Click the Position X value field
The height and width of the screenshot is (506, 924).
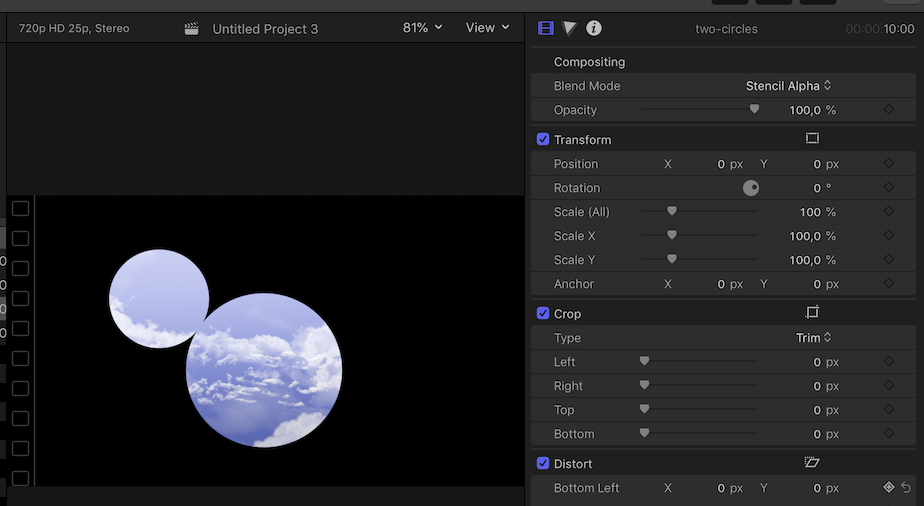click(x=730, y=164)
